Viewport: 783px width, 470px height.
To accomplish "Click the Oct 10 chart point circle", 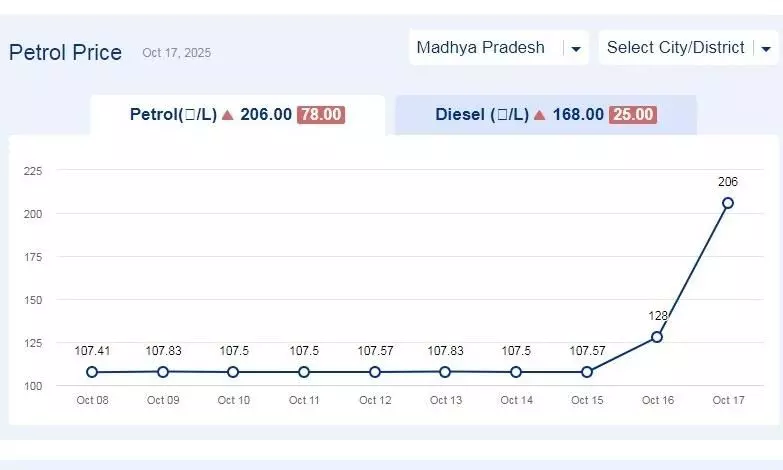I will click(233, 372).
